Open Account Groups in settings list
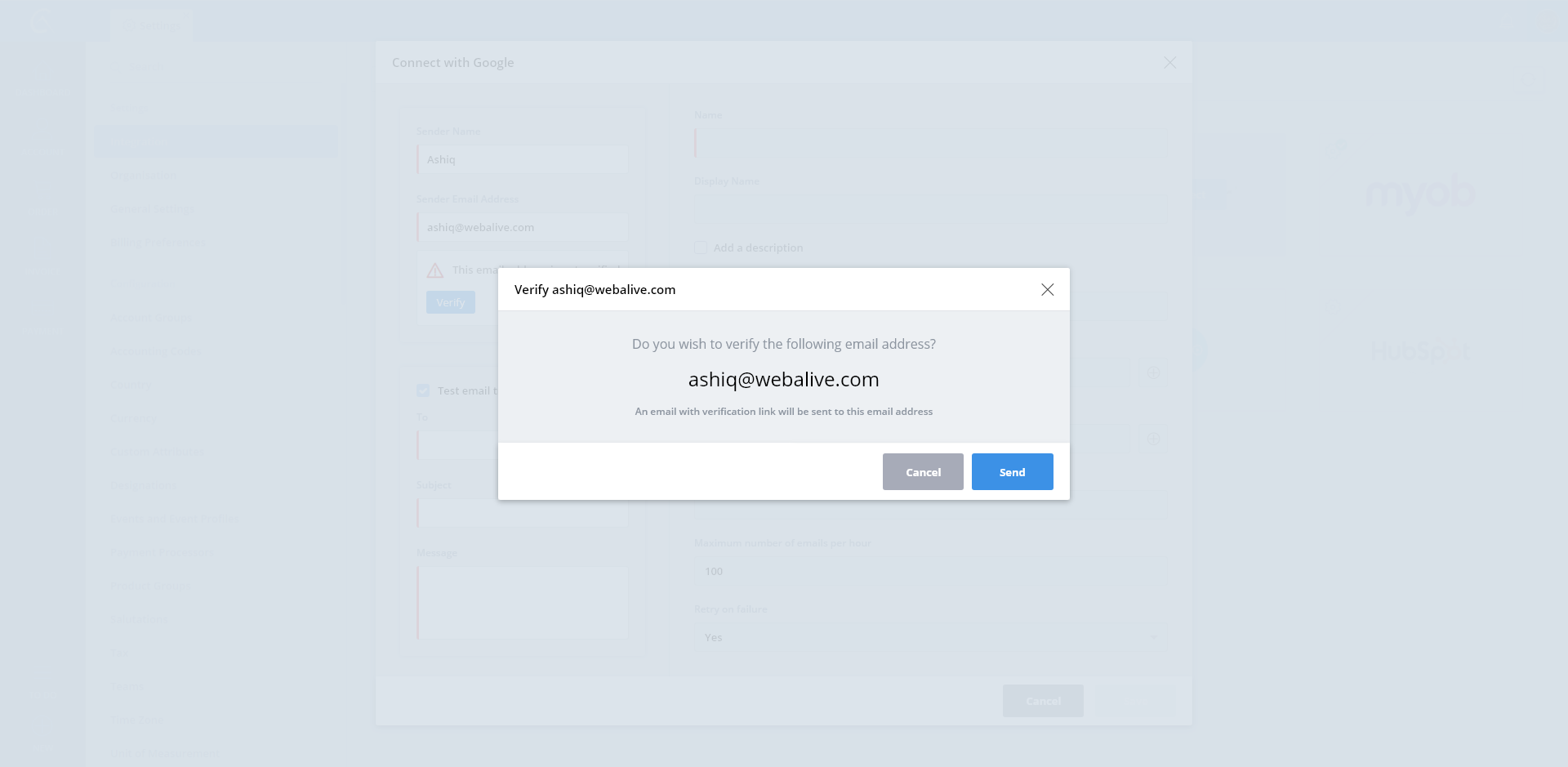This screenshot has width=1568, height=767. point(152,318)
